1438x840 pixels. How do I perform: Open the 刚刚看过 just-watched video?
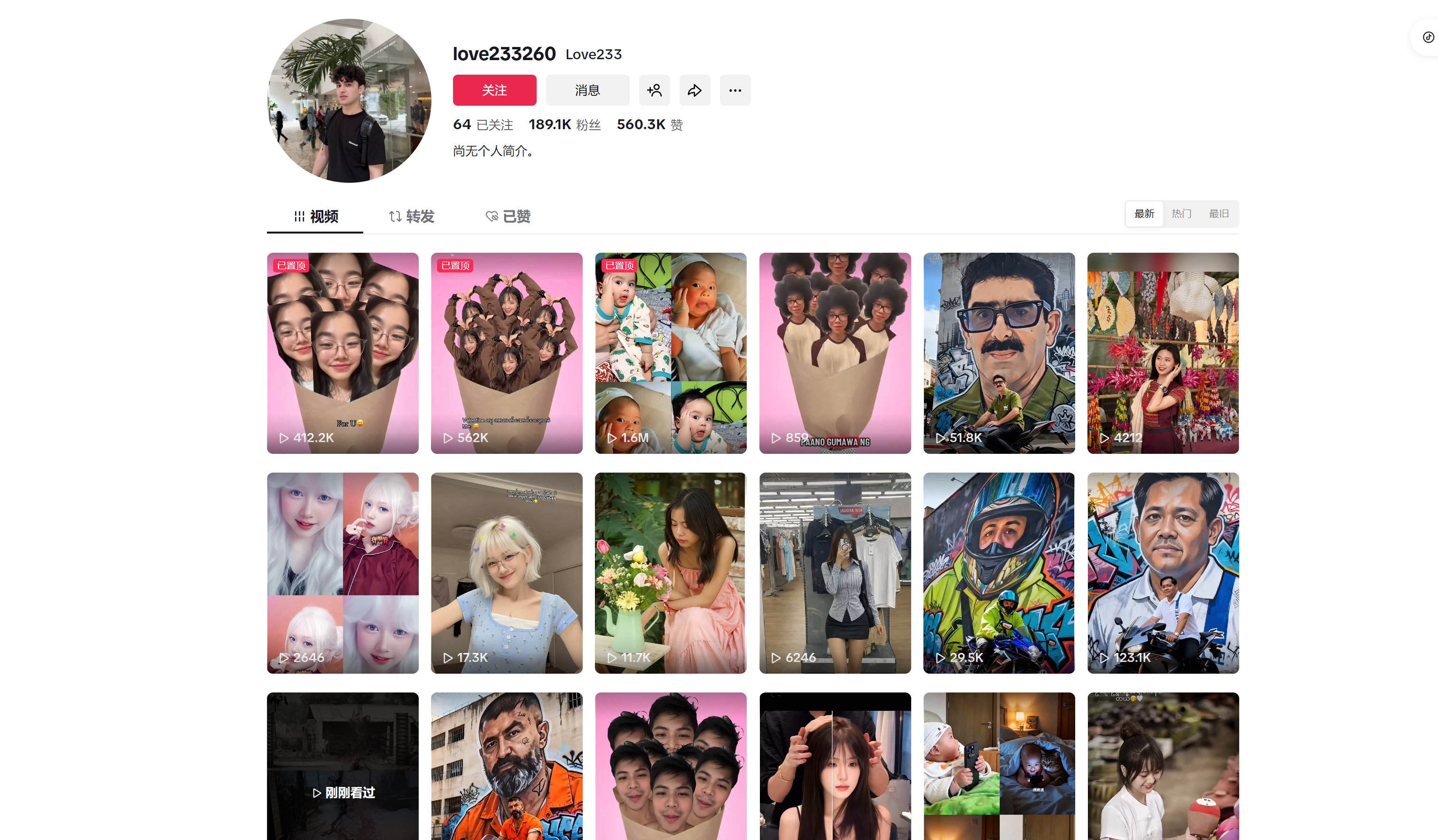pyautogui.click(x=343, y=766)
